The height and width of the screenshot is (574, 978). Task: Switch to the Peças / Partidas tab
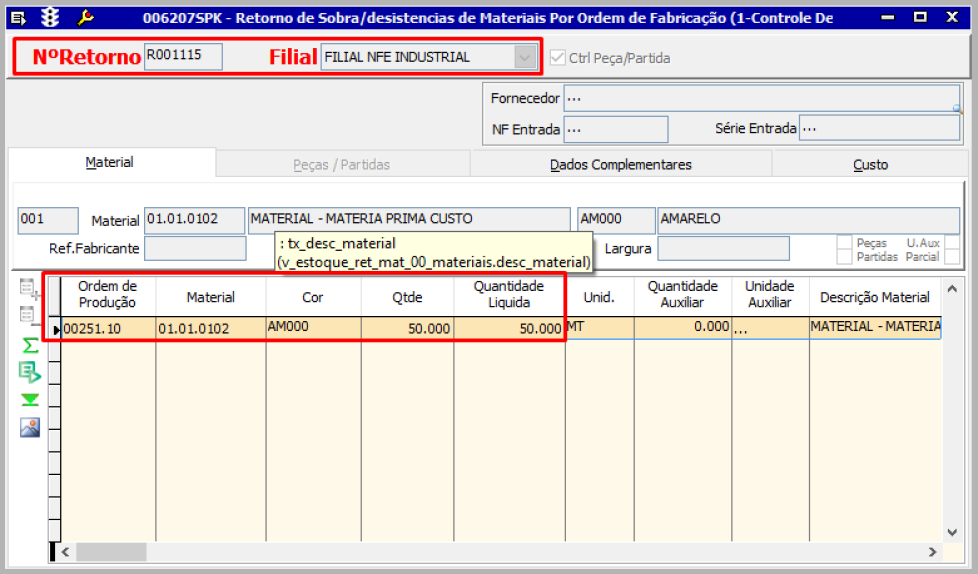click(342, 165)
